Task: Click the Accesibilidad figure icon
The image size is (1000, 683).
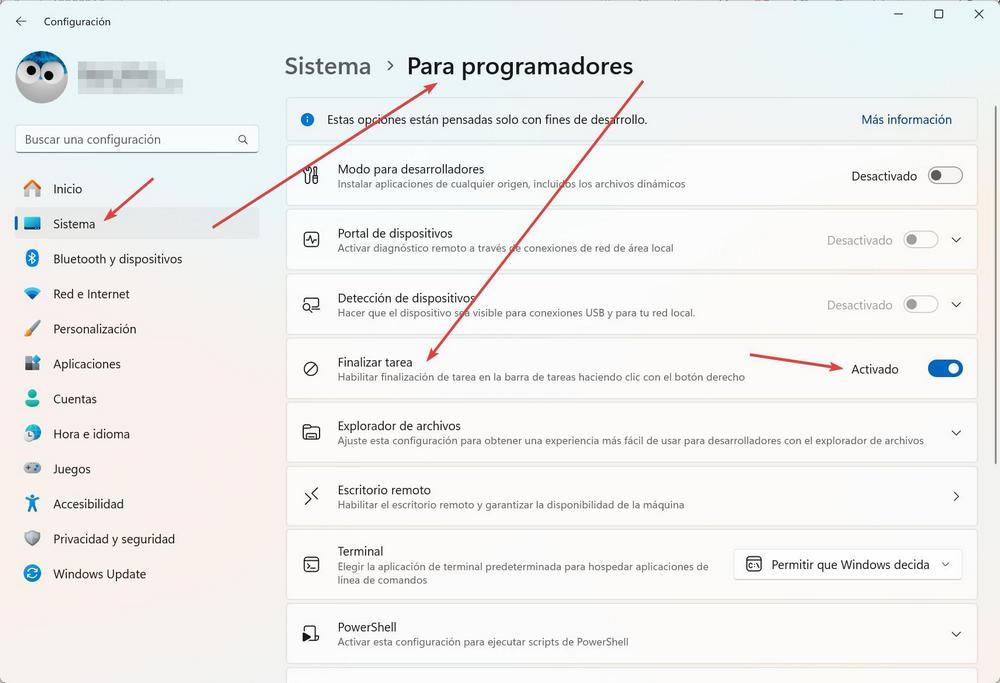Action: (32, 503)
